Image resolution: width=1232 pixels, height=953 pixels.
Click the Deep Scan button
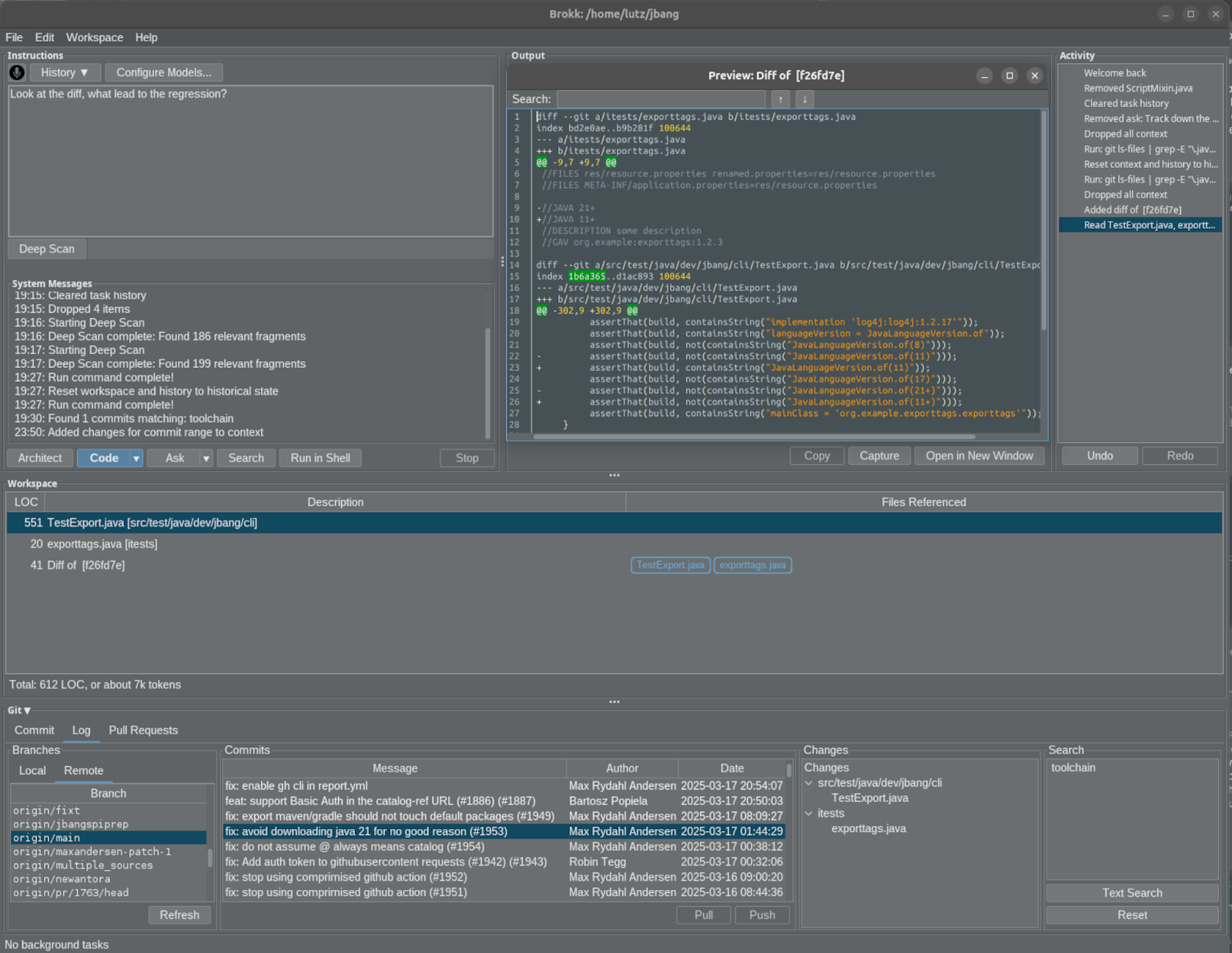(x=47, y=249)
